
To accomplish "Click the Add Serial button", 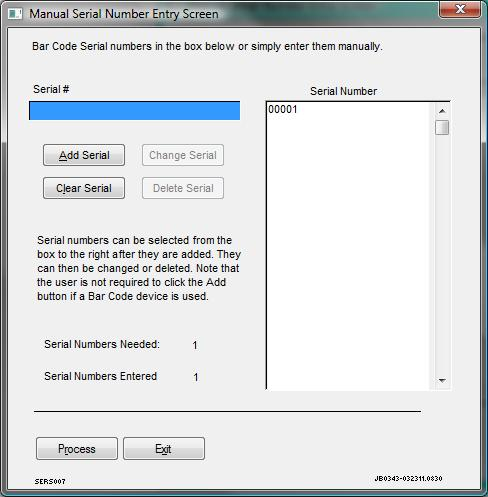I will pos(84,155).
